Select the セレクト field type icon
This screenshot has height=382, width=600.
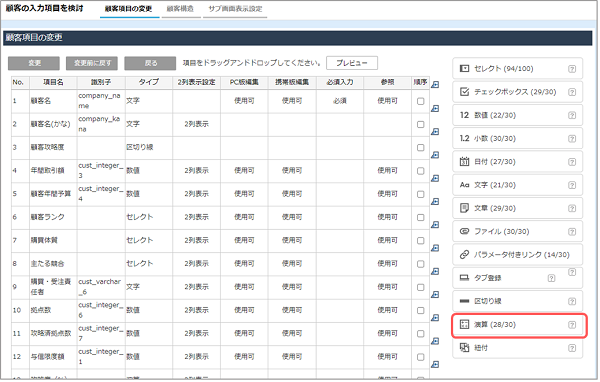click(x=464, y=69)
